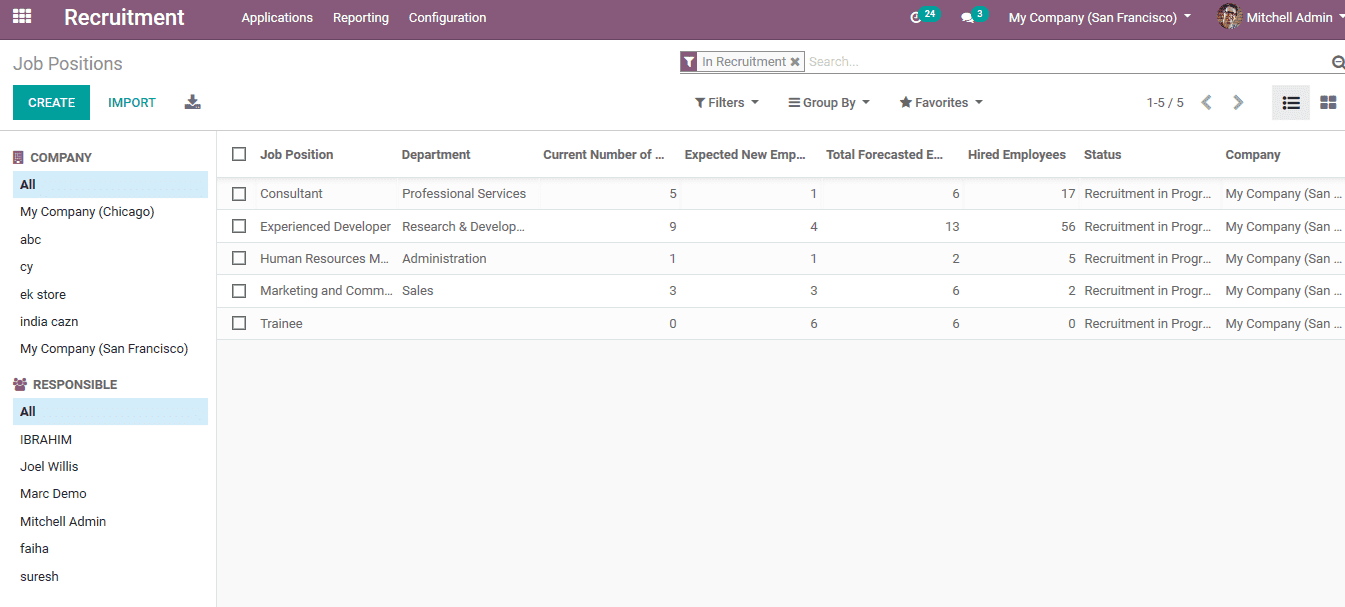Image resolution: width=1345 pixels, height=607 pixels.
Task: Click the IMPORT button
Action: click(132, 103)
